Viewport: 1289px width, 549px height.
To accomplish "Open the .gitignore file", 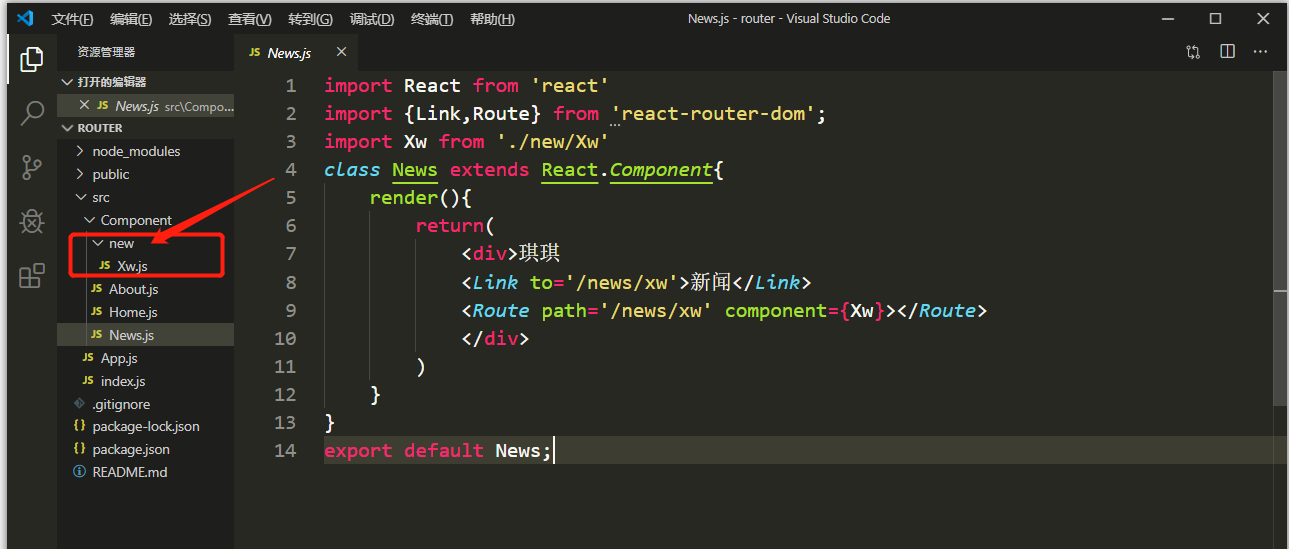I will click(x=146, y=404).
